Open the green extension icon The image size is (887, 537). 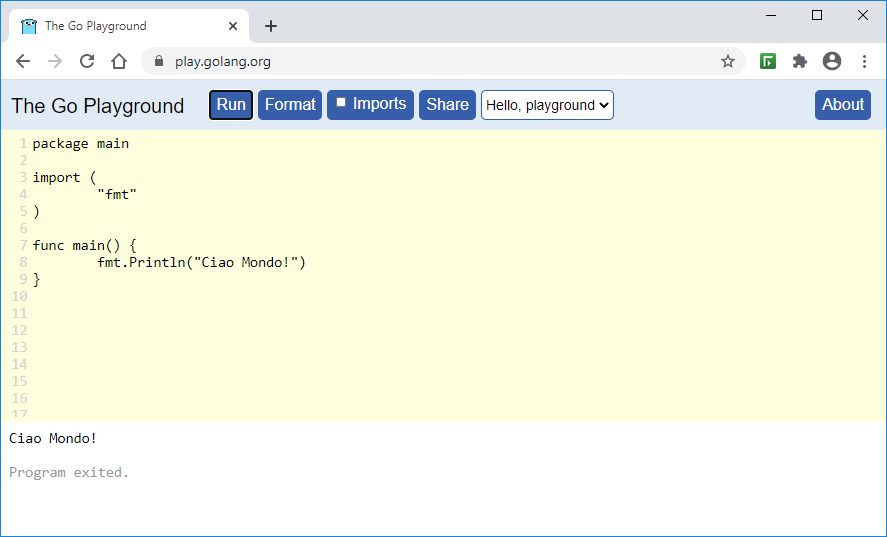coord(768,61)
